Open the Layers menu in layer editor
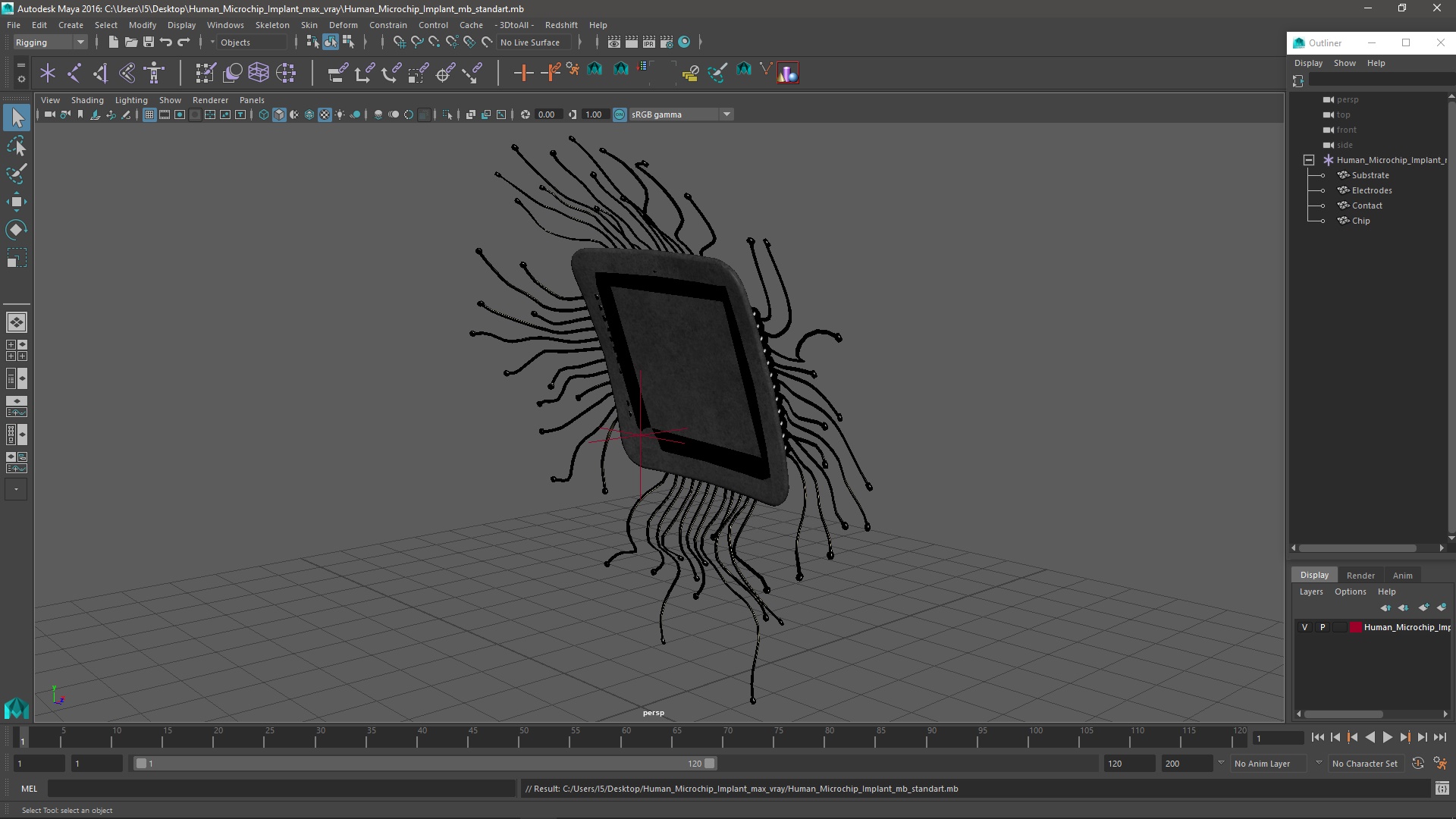Image resolution: width=1456 pixels, height=819 pixels. point(1310,591)
